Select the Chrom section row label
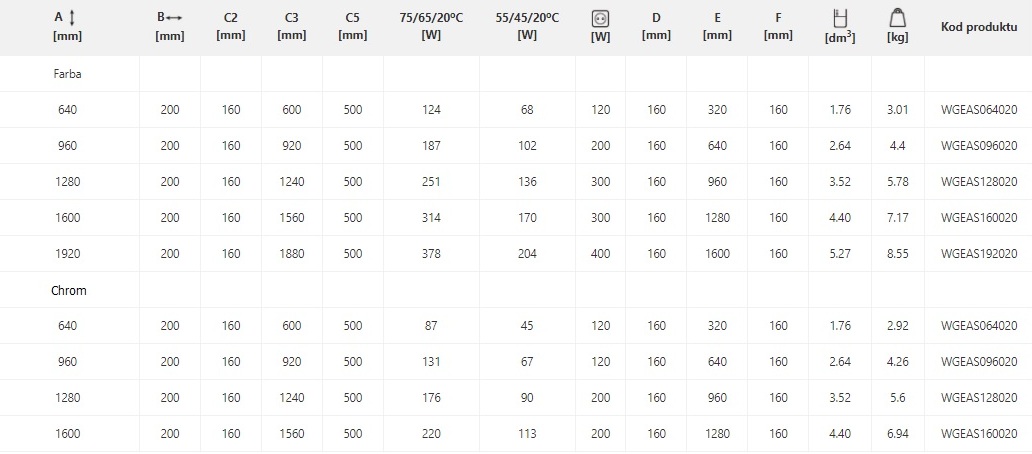Viewport: 1032px width, 454px height. 68,290
